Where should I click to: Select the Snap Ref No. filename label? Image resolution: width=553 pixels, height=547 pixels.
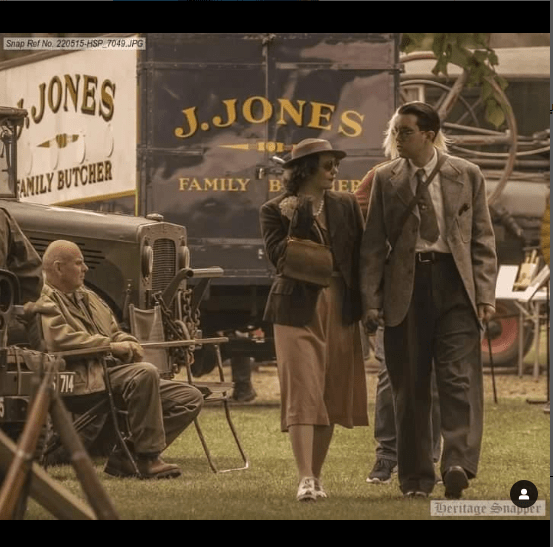coord(75,44)
